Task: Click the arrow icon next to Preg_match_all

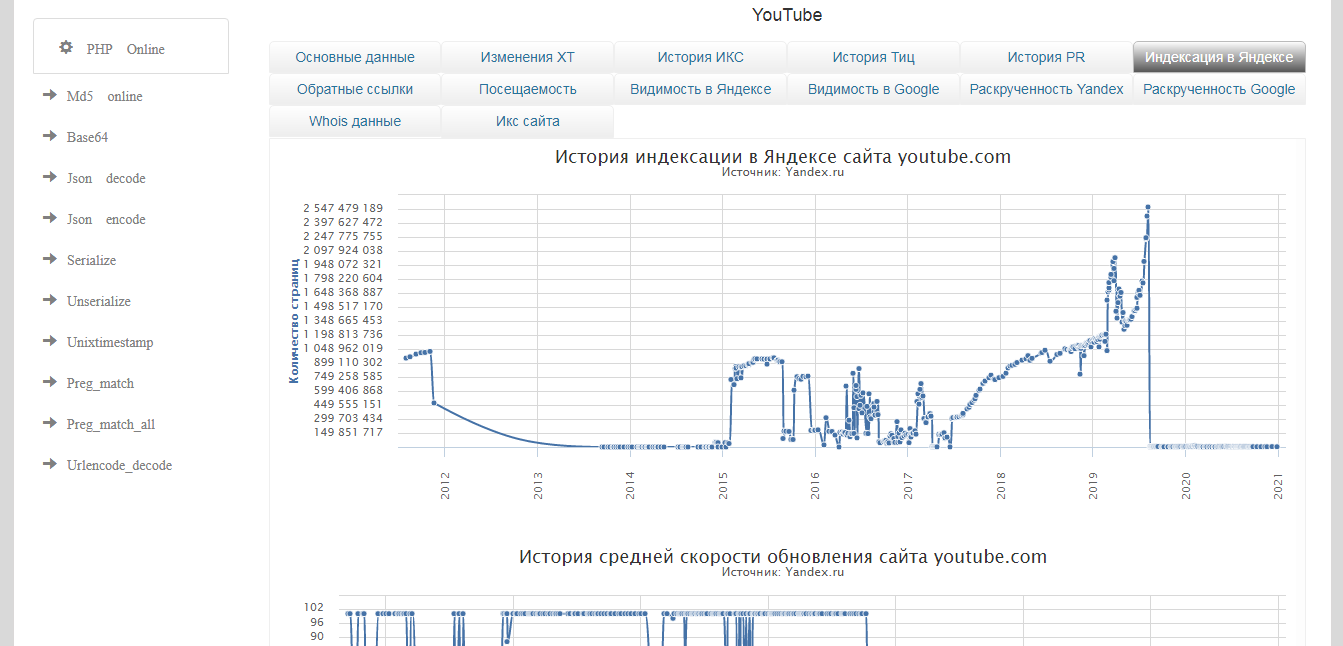Action: point(49,423)
